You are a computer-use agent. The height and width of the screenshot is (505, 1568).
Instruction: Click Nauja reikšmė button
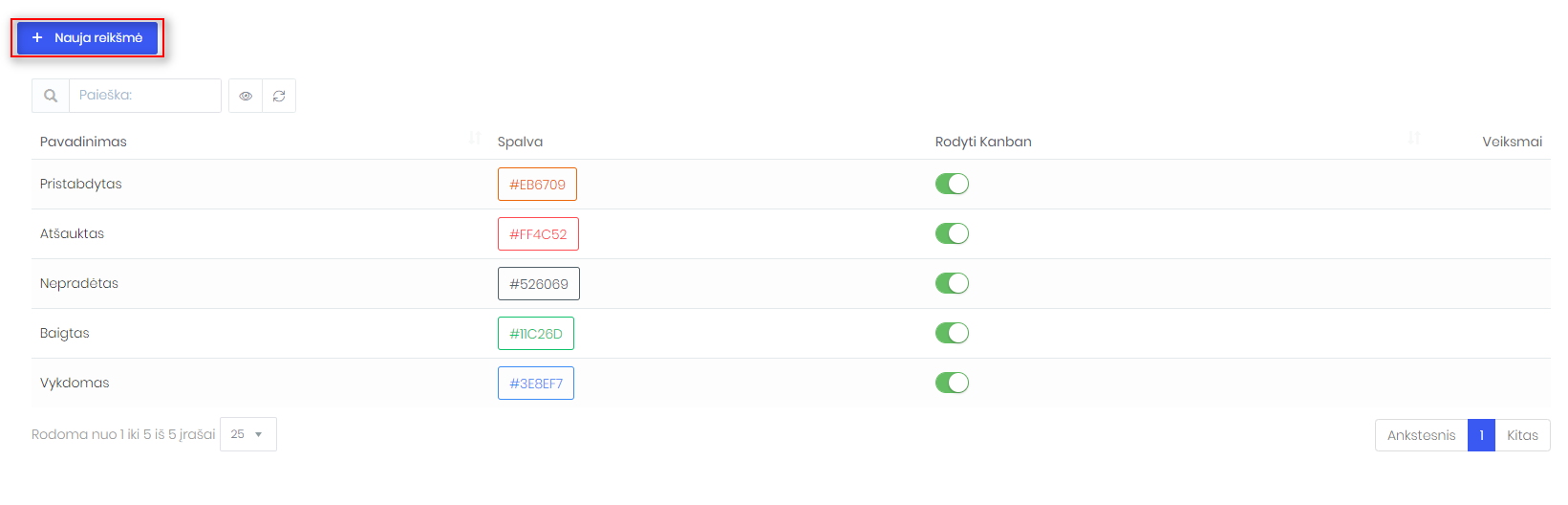pyautogui.click(x=87, y=38)
